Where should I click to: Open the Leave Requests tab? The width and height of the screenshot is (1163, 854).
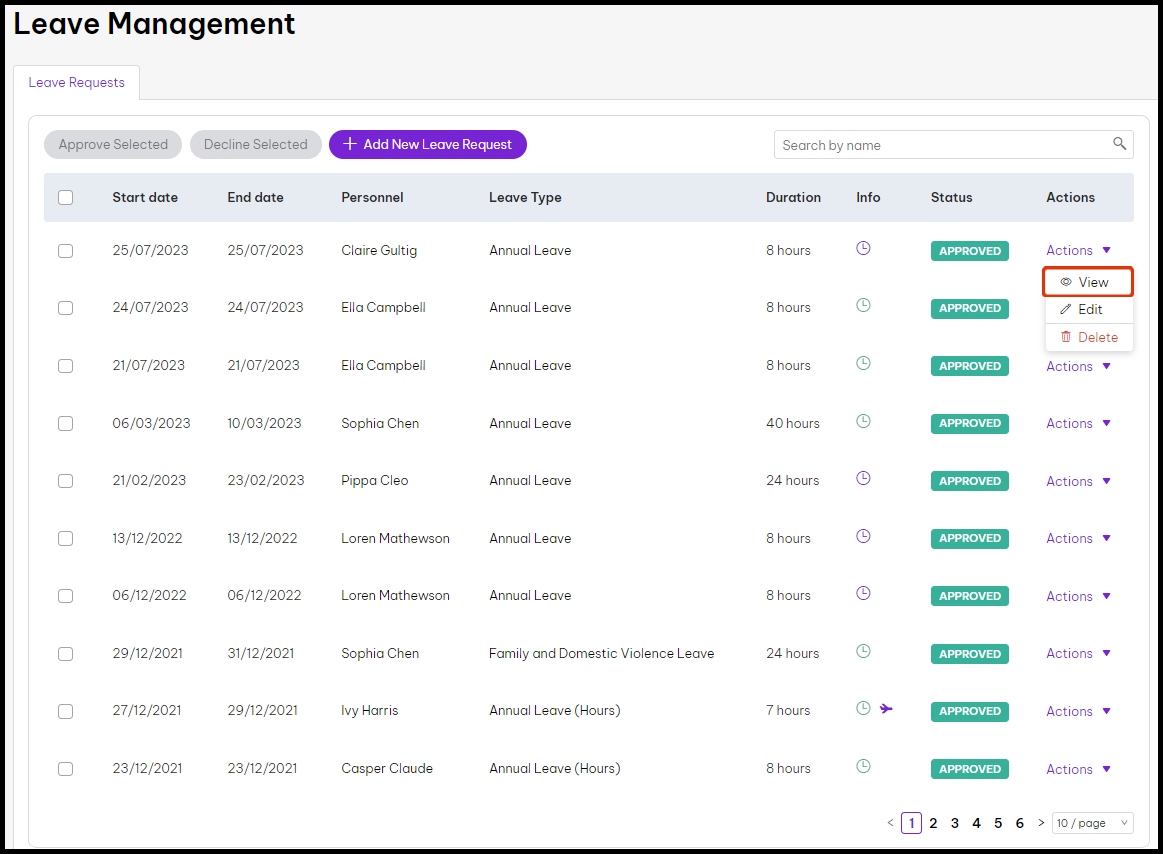click(77, 83)
